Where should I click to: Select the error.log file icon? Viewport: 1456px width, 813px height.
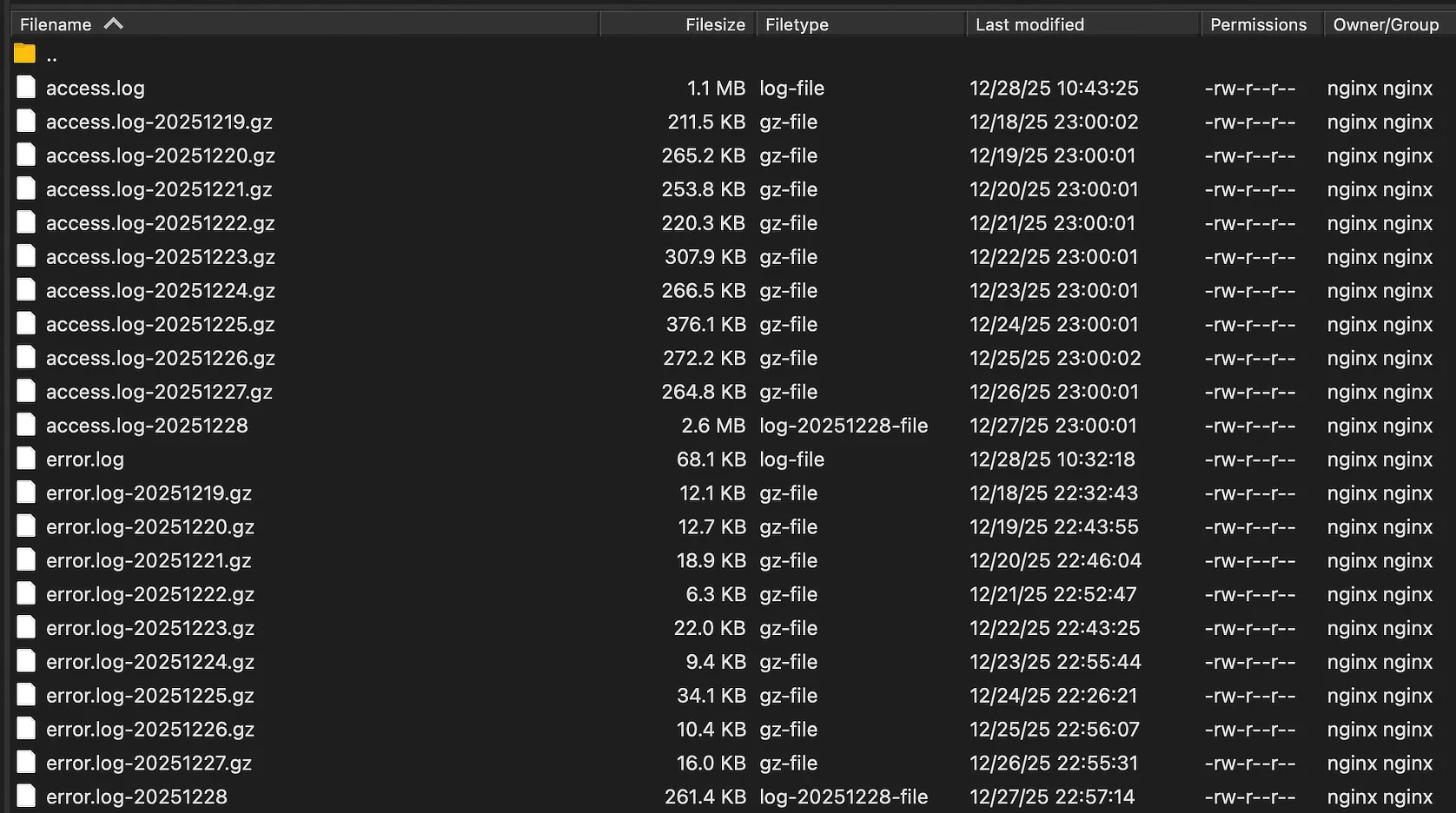26,459
